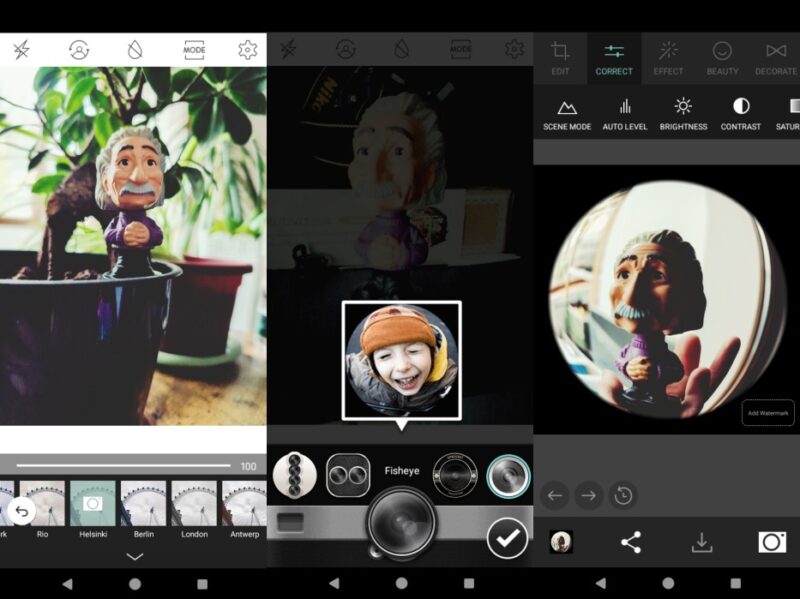
Task: Open the Contrast correction tool
Action: [741, 113]
